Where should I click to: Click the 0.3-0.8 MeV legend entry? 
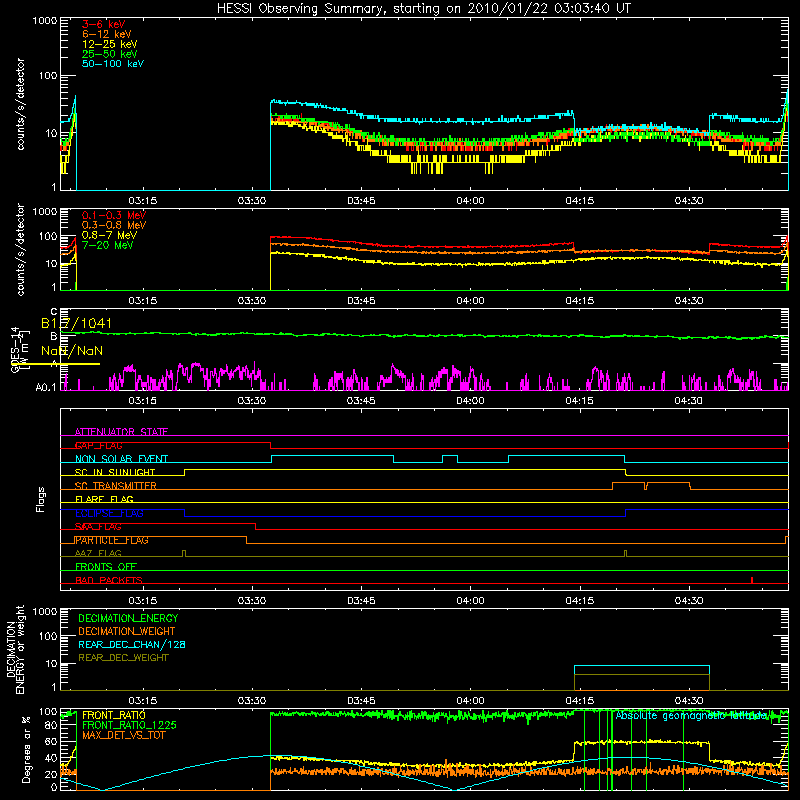(114, 225)
